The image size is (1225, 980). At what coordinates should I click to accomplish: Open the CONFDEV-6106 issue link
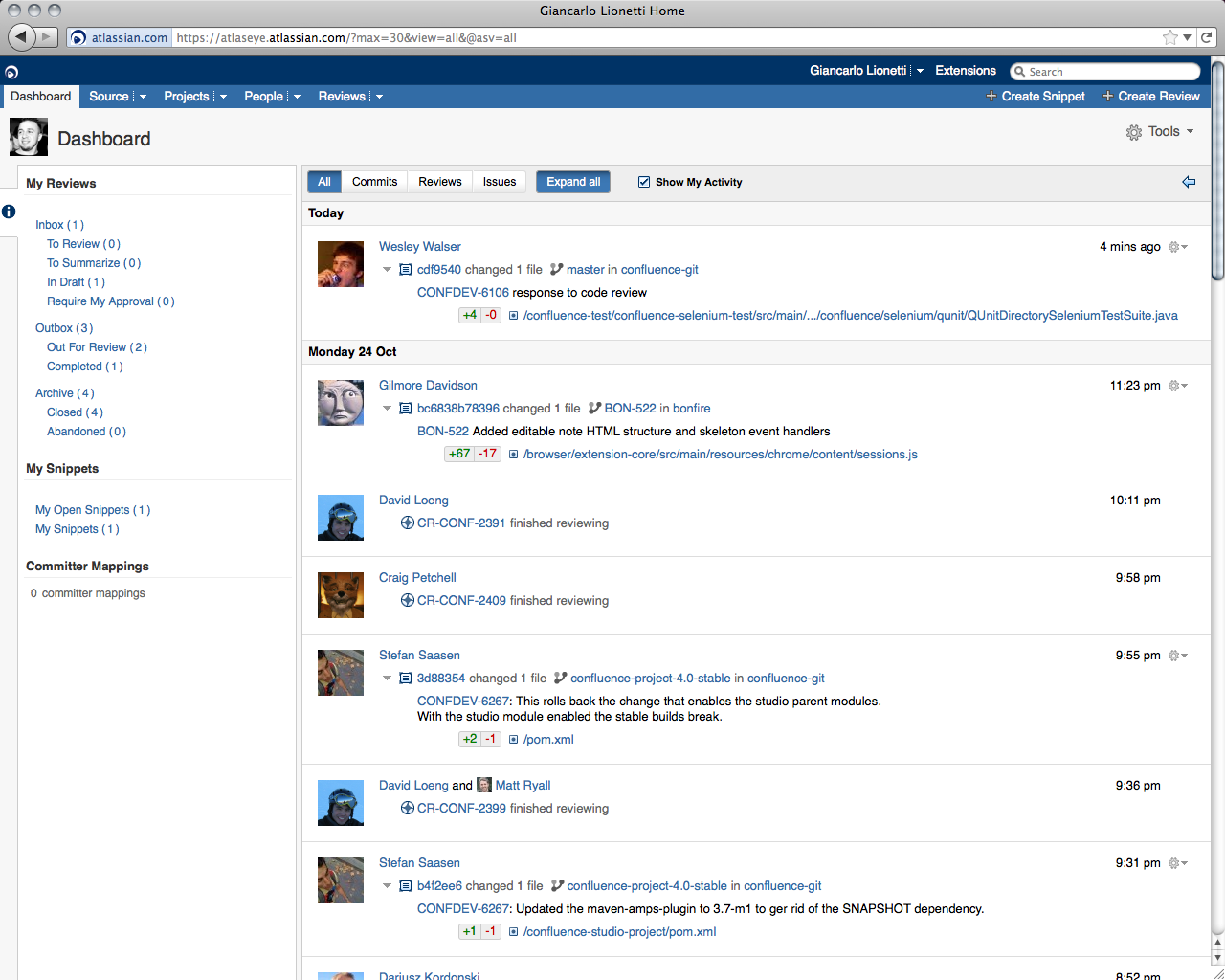point(463,293)
